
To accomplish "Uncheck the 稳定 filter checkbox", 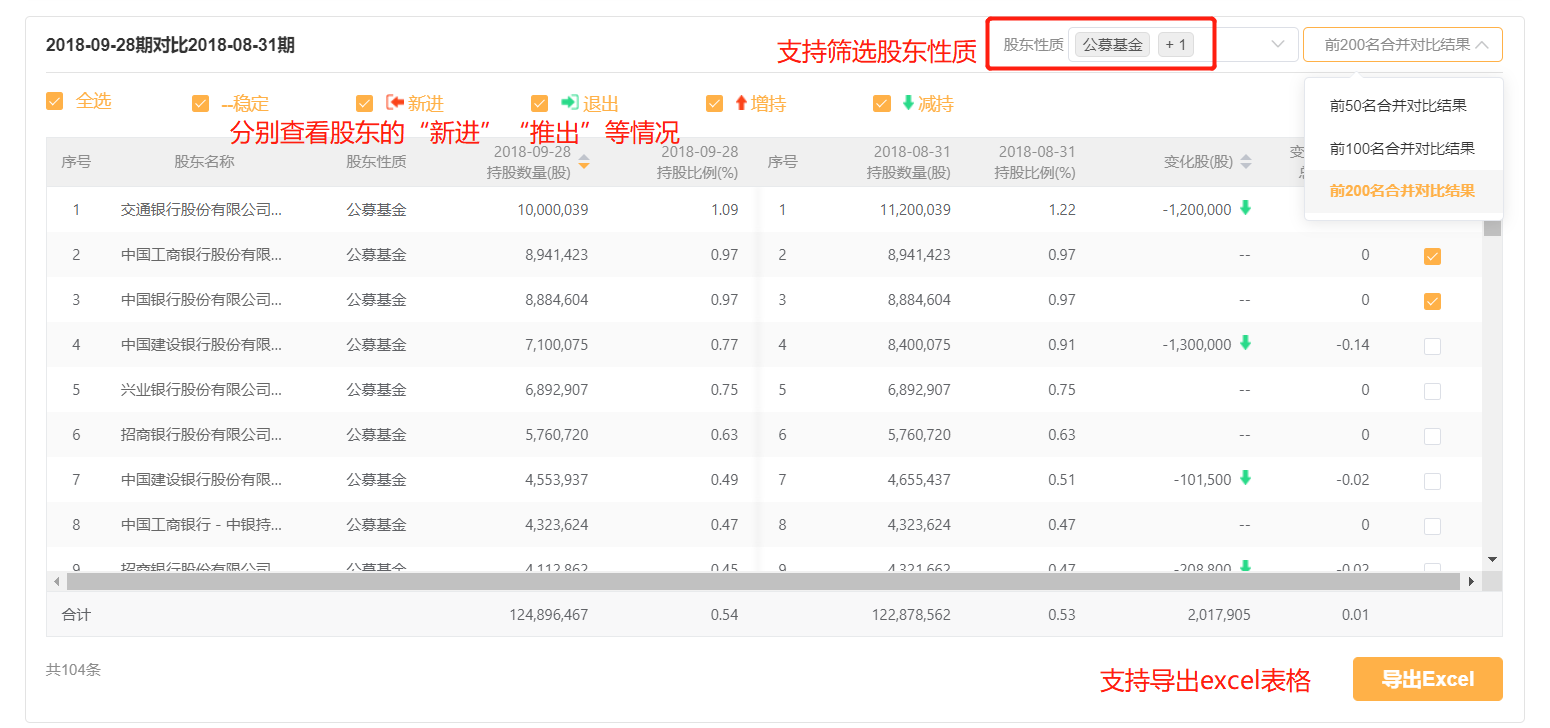I will click(201, 103).
